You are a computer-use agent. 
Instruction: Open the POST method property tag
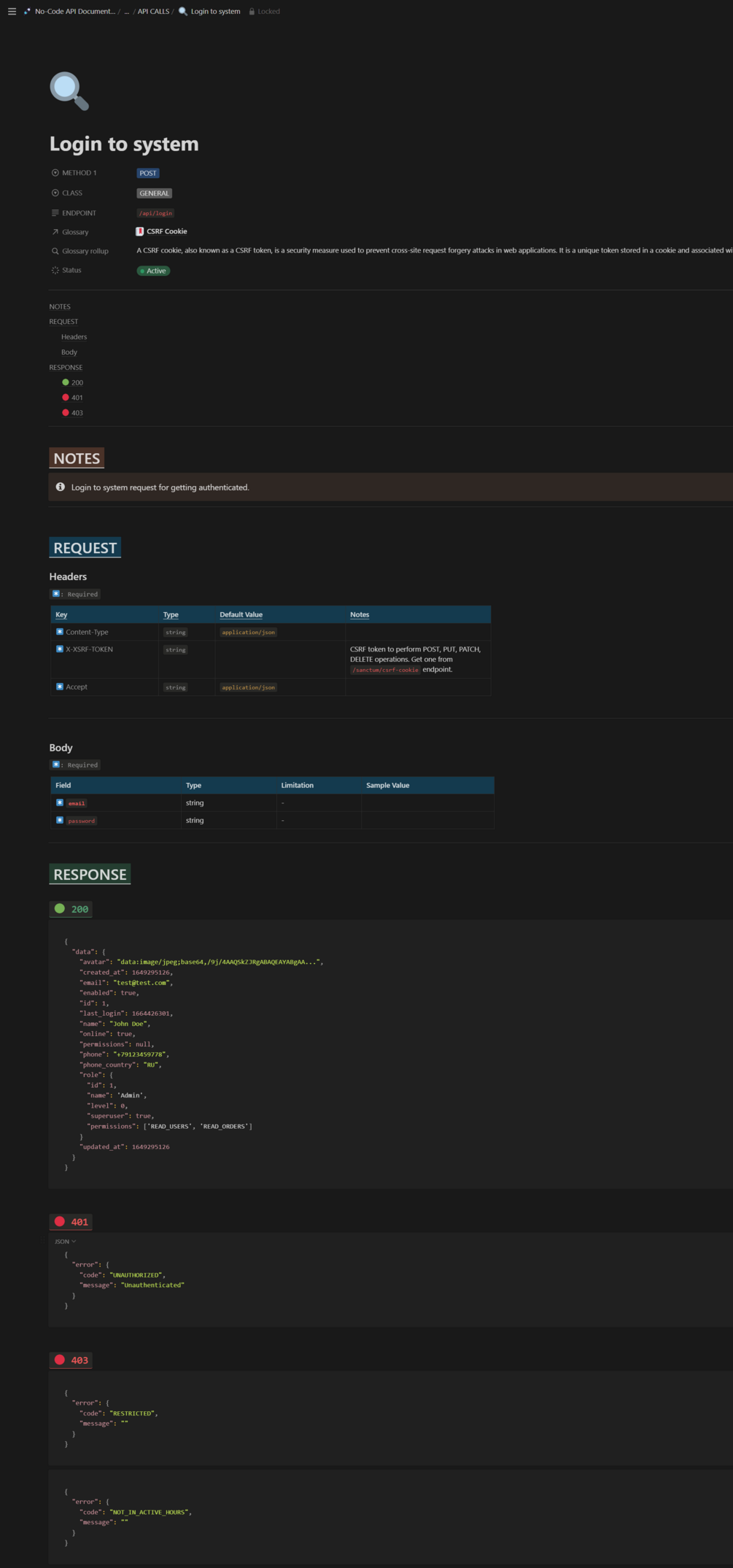tap(148, 174)
